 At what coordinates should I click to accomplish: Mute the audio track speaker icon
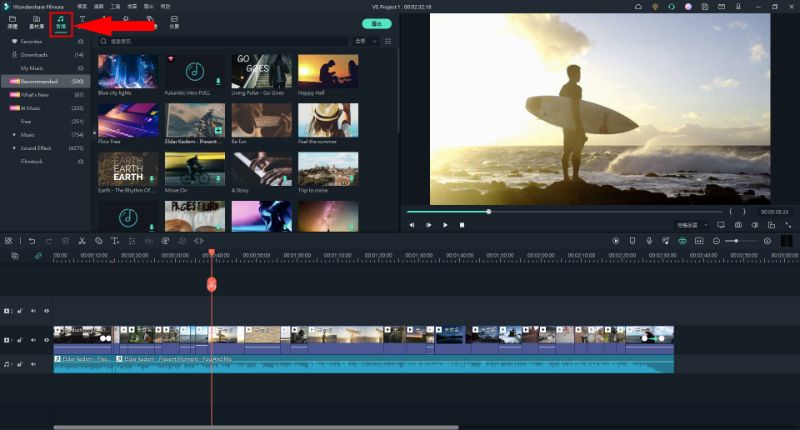tap(33, 364)
